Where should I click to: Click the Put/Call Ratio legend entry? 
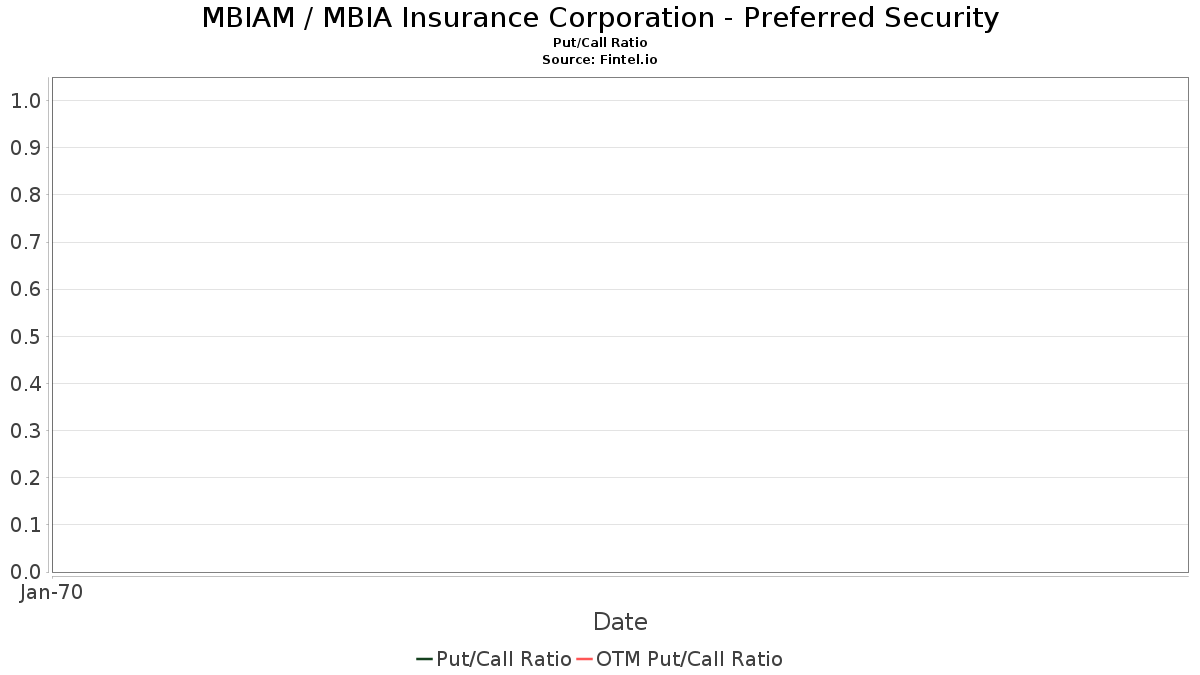coord(494,659)
